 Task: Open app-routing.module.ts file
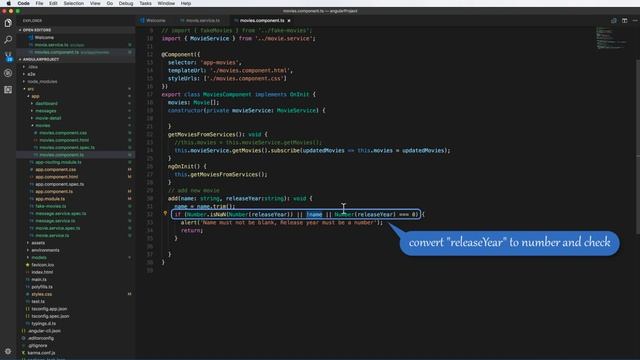pyautogui.click(x=58, y=162)
